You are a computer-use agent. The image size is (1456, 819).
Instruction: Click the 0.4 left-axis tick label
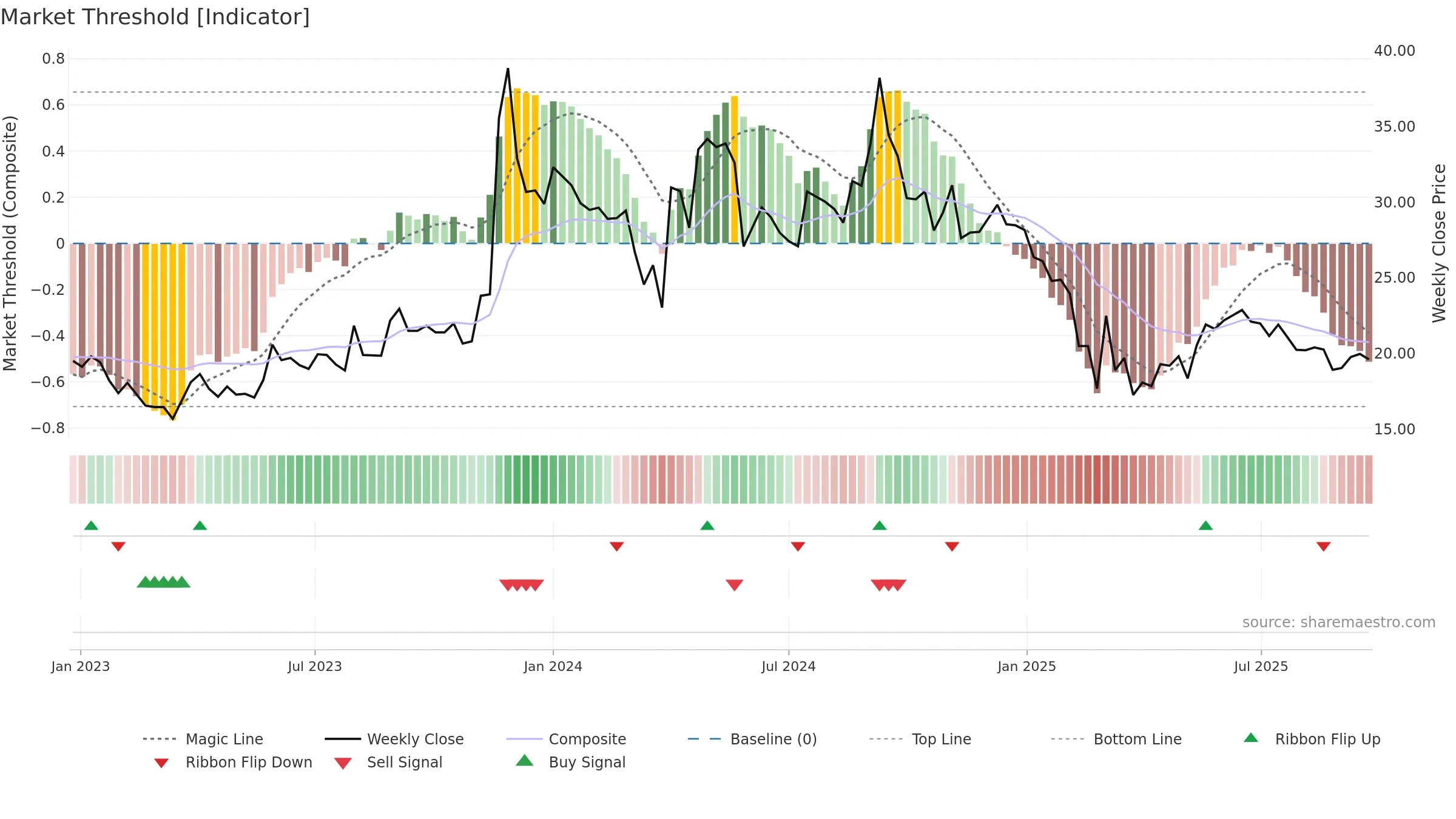(53, 151)
